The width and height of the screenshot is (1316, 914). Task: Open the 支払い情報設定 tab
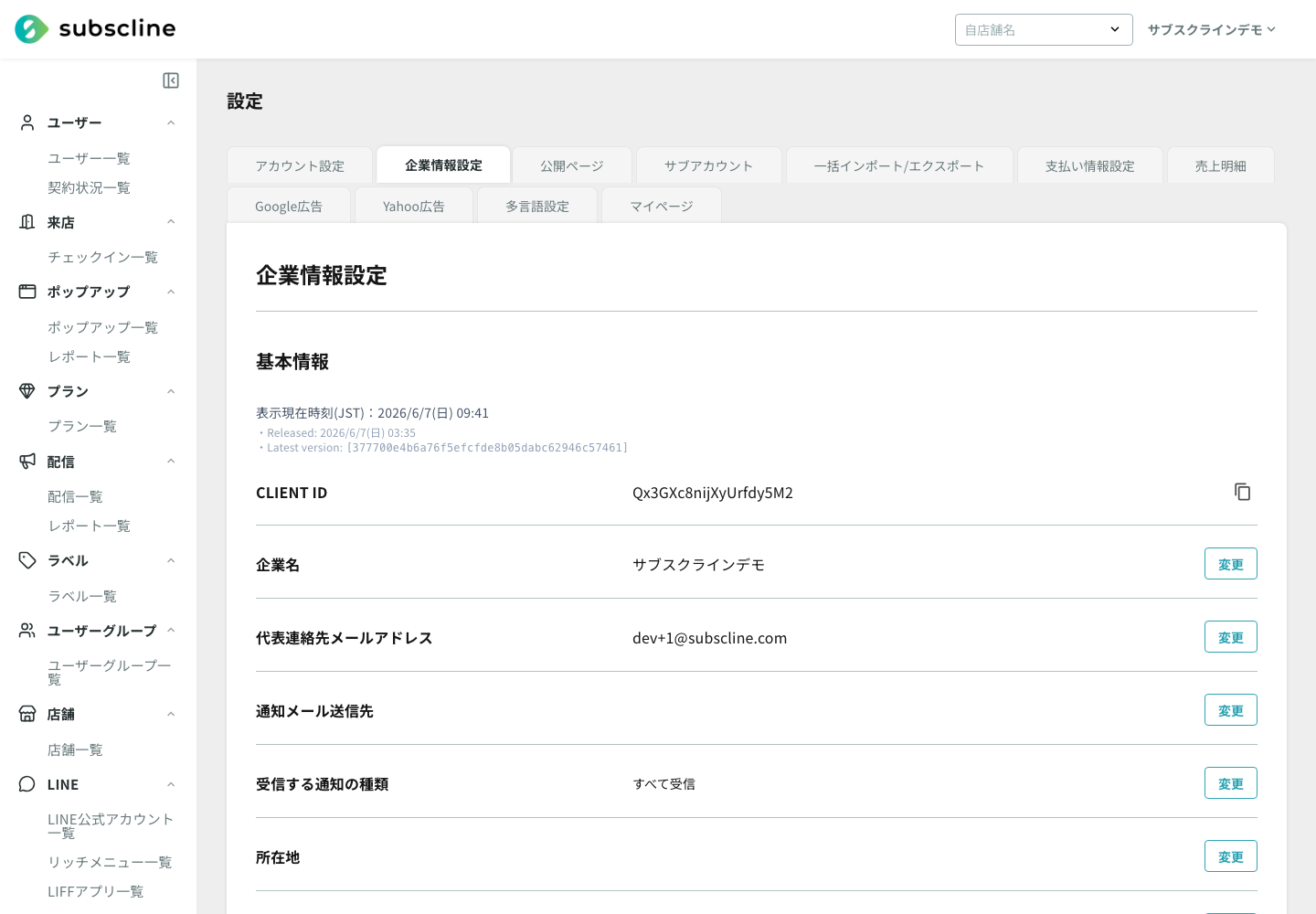click(x=1090, y=165)
